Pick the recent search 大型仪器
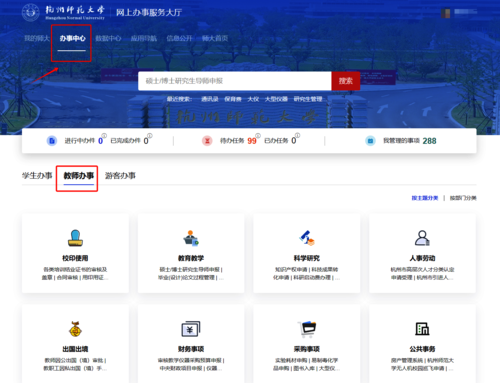500x383 pixels. (x=276, y=99)
